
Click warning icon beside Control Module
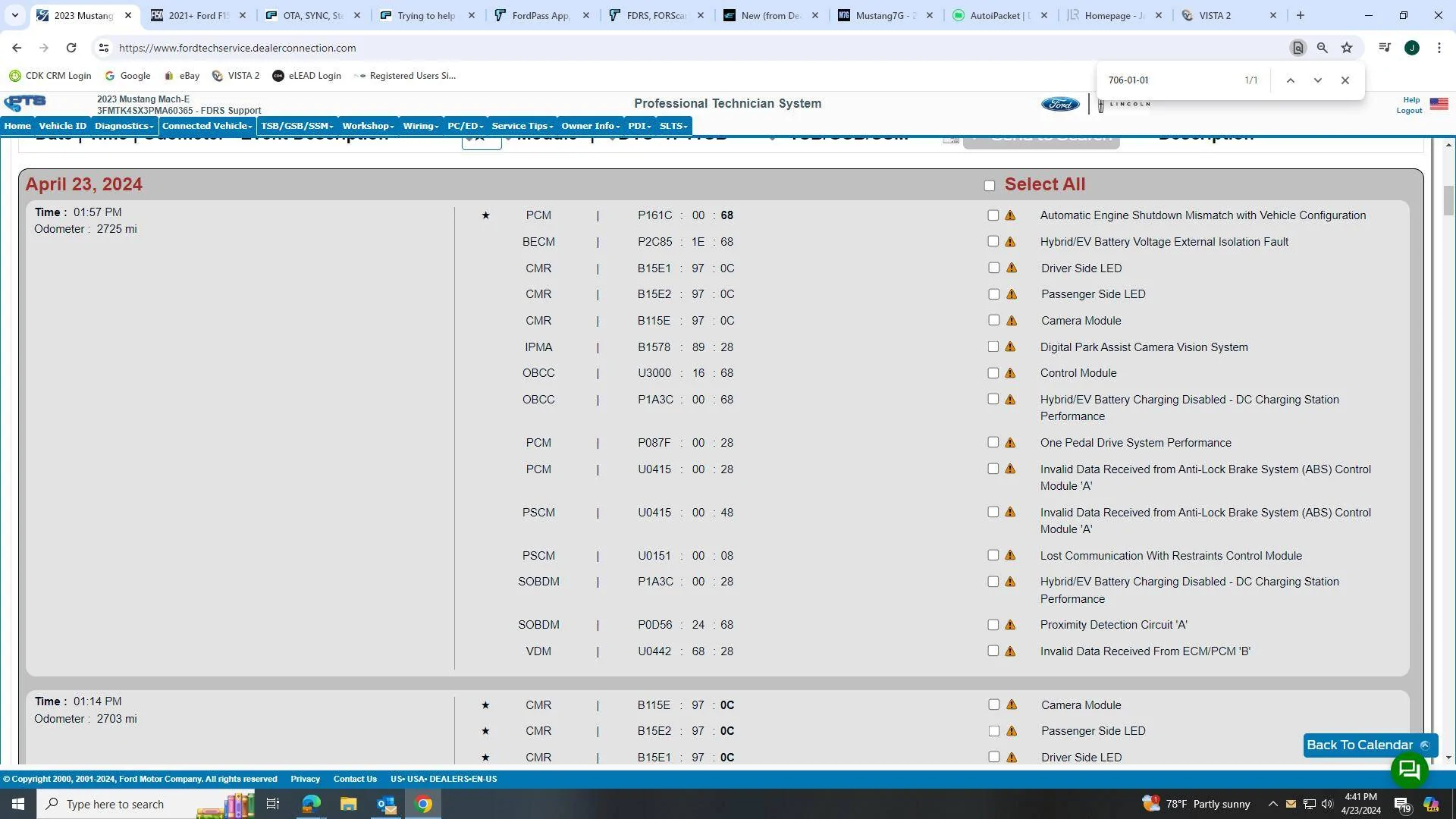tap(1010, 373)
